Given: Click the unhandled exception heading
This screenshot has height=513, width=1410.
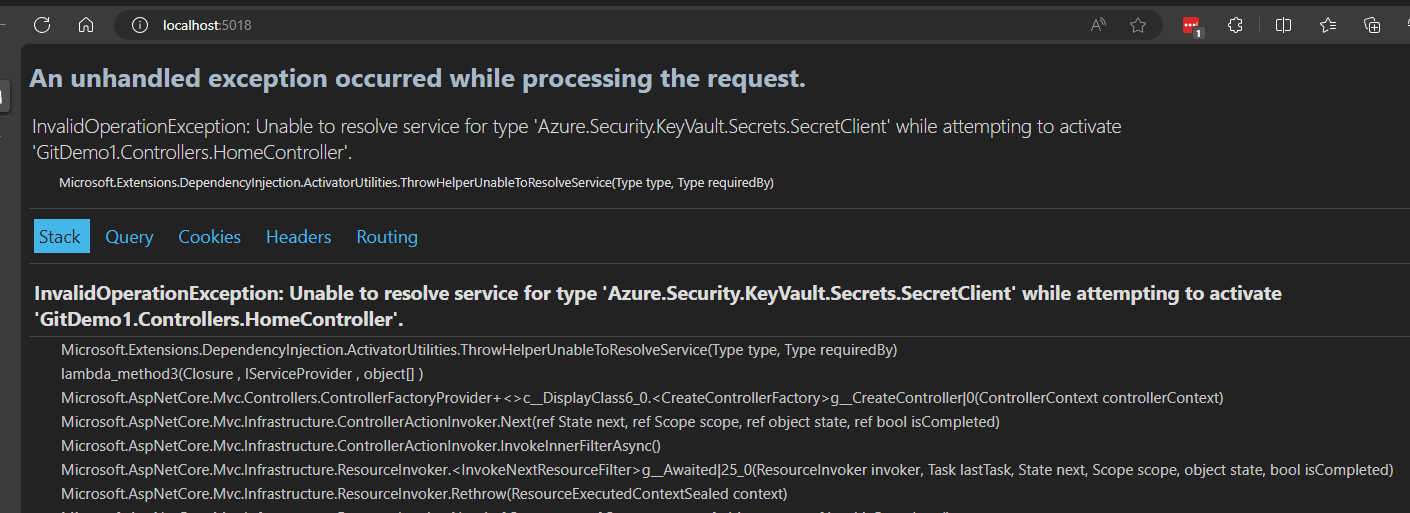Looking at the screenshot, I should pos(417,78).
